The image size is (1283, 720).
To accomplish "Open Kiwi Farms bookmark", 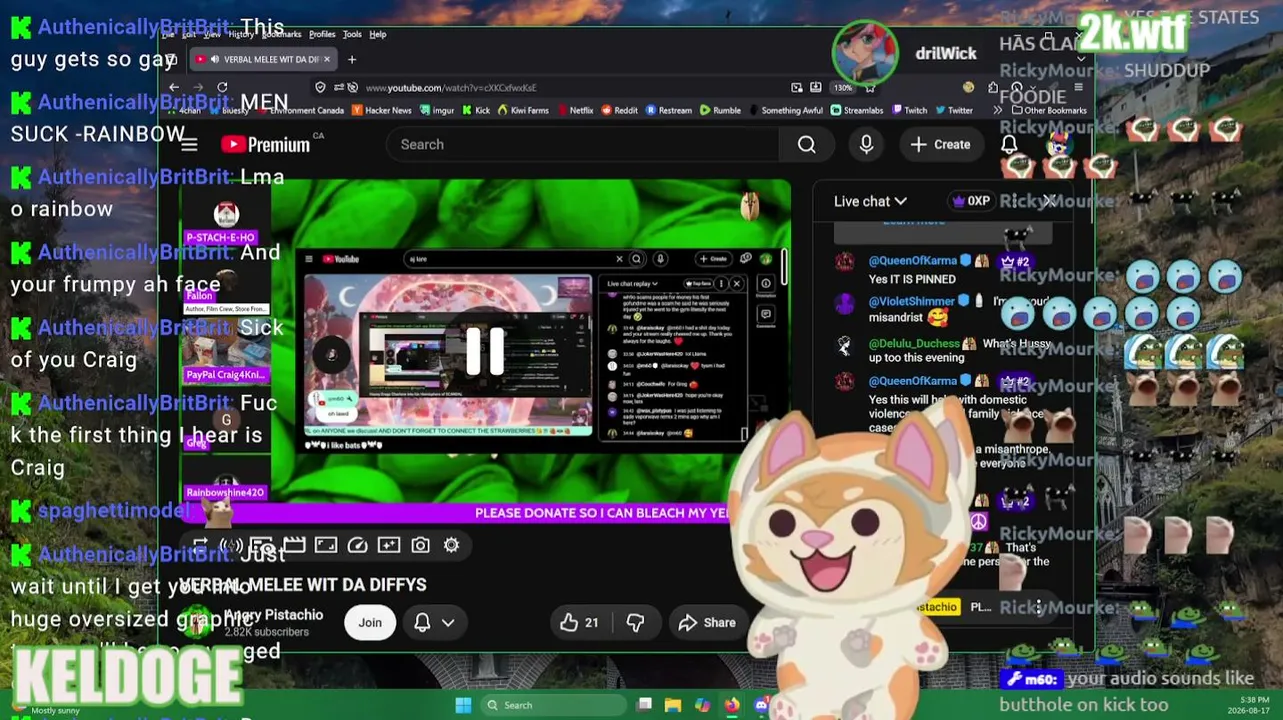I will click(x=523, y=110).
